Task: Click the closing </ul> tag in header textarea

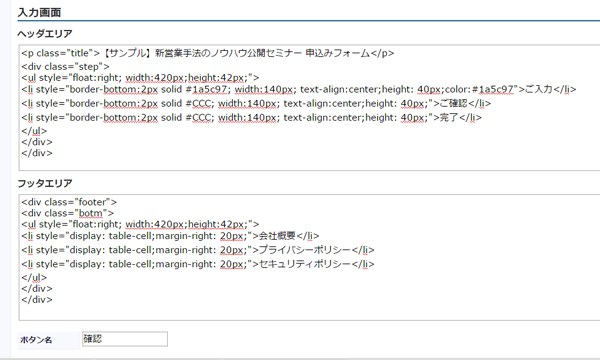Action: (x=34, y=131)
